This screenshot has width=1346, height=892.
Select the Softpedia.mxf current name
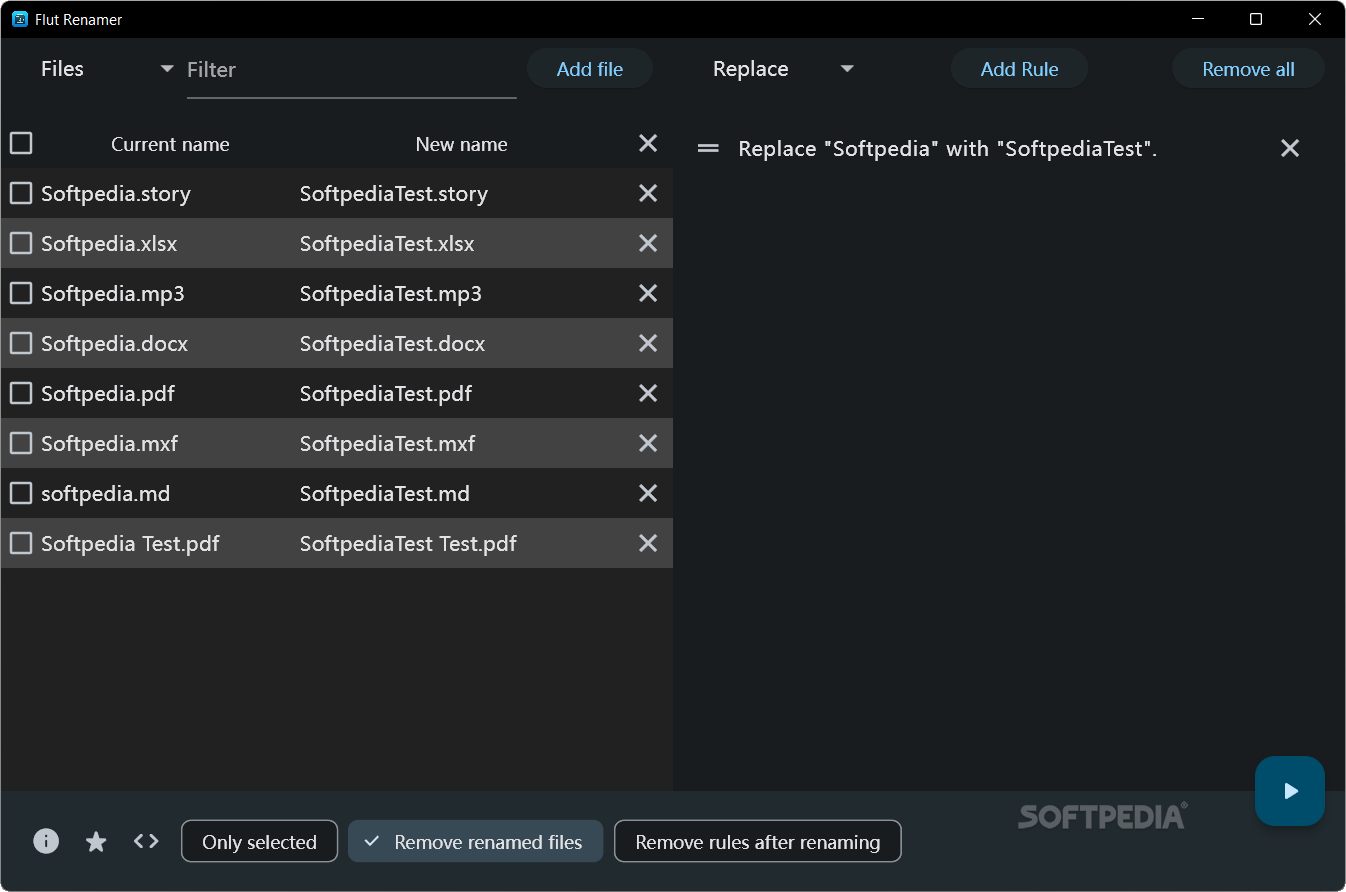109,444
